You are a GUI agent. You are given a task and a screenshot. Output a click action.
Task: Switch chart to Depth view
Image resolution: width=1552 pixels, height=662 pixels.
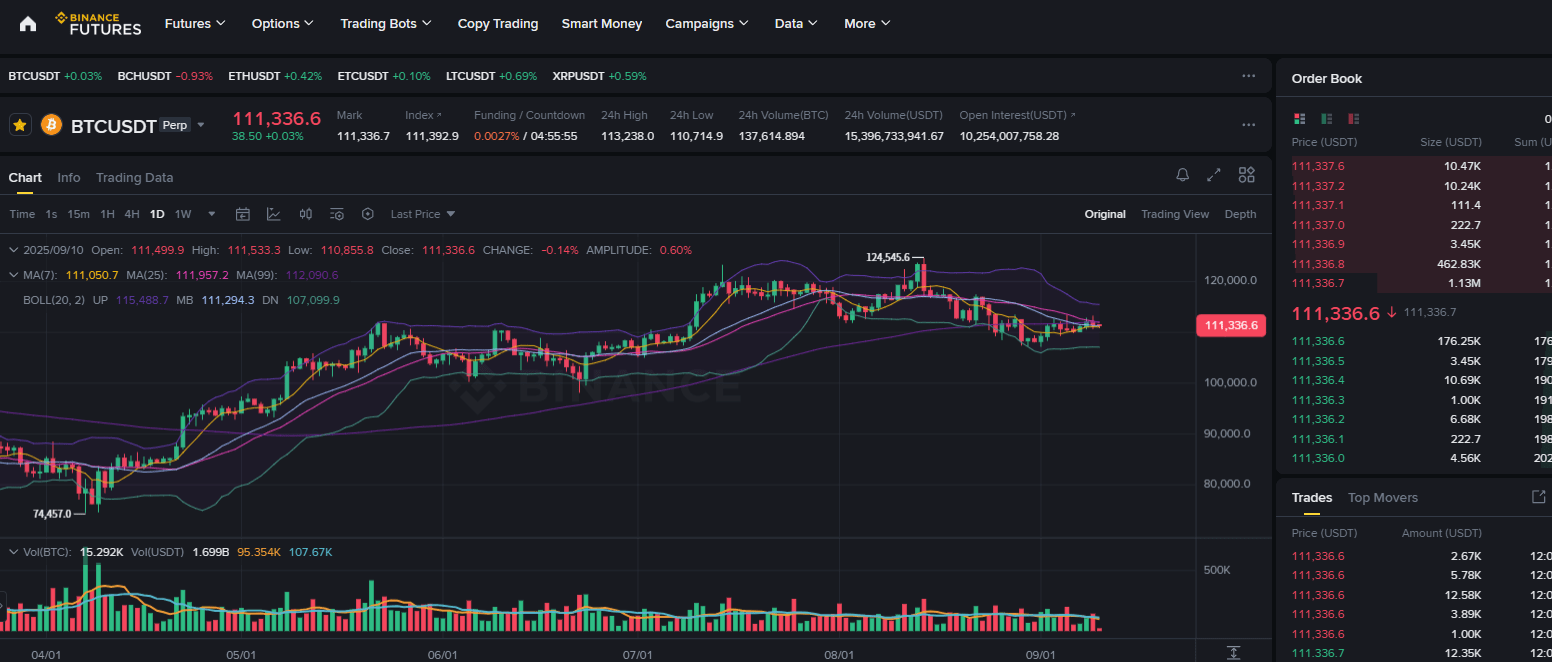1241,214
